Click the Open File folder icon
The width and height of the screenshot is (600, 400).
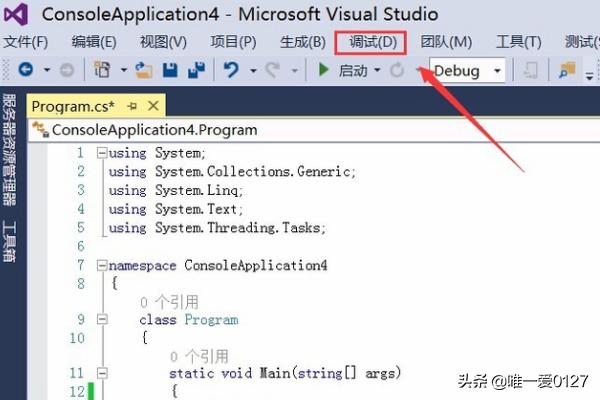coord(143,70)
